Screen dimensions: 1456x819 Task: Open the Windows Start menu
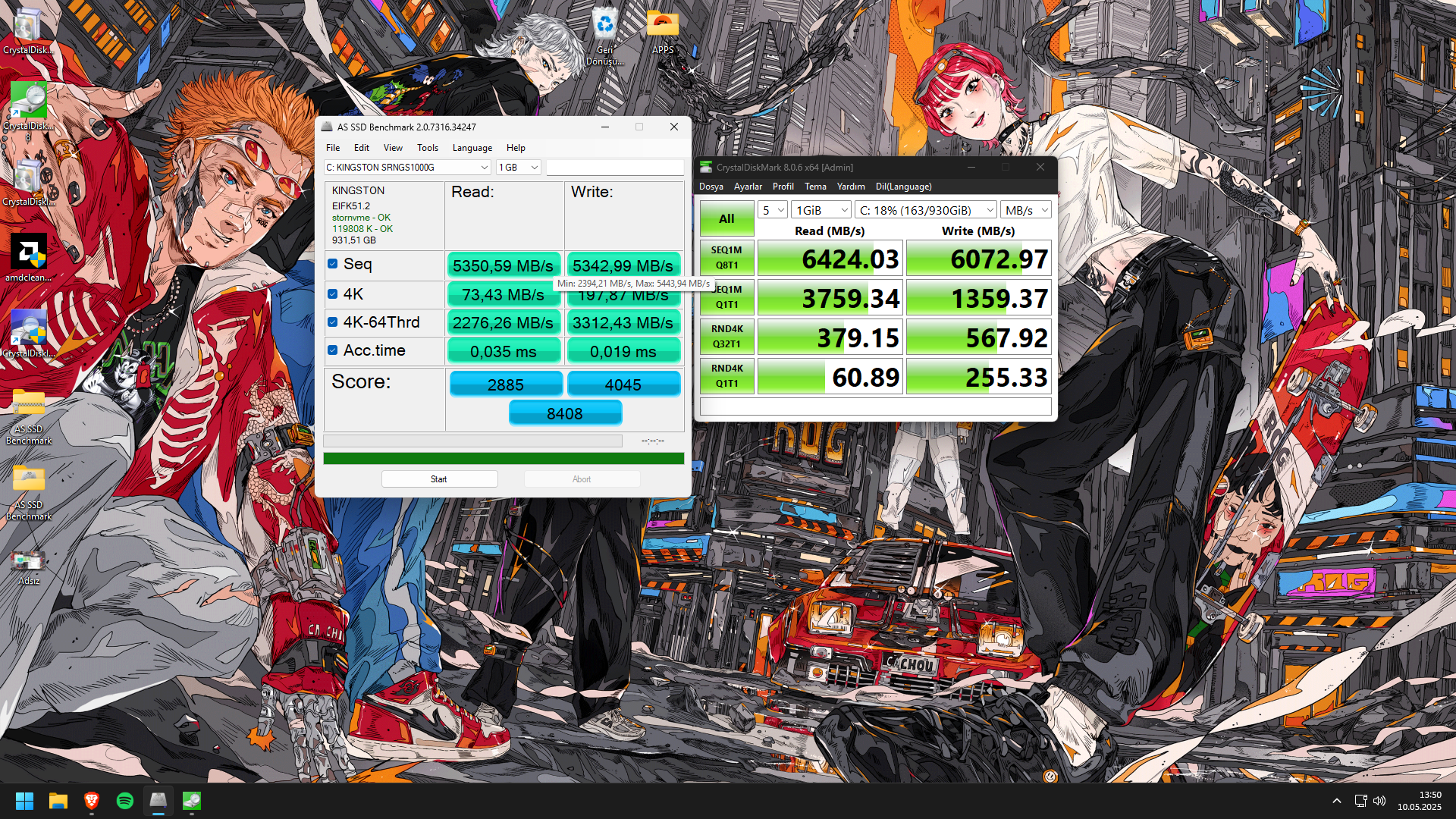(24, 801)
